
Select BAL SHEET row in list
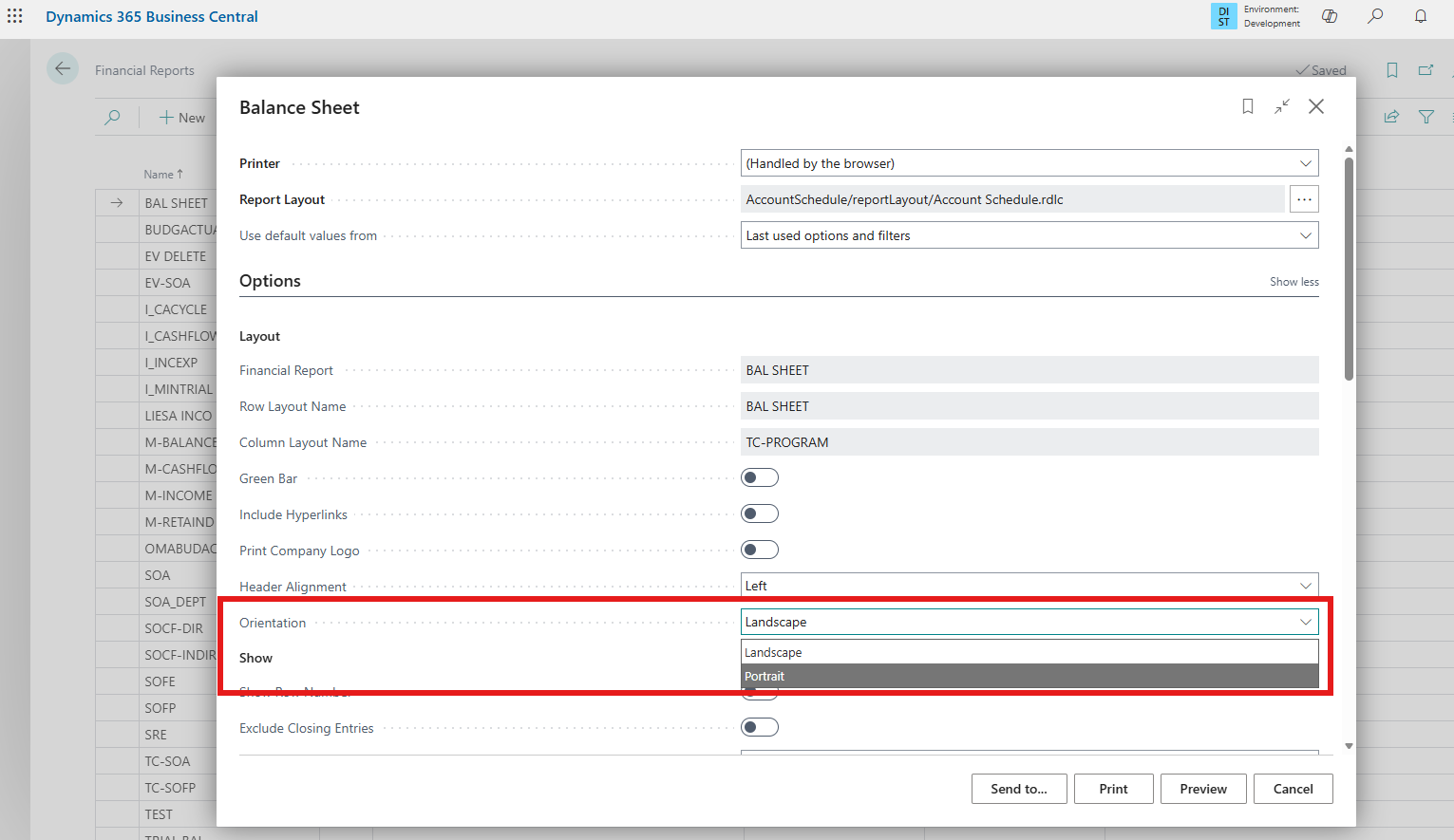tap(176, 203)
